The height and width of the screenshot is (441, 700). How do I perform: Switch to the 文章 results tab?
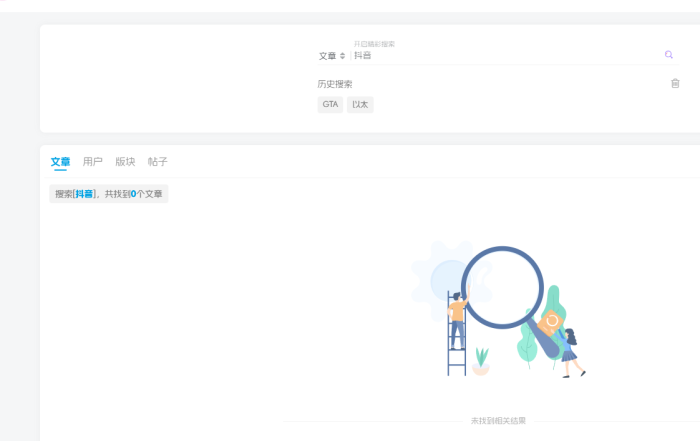[x=60, y=161]
